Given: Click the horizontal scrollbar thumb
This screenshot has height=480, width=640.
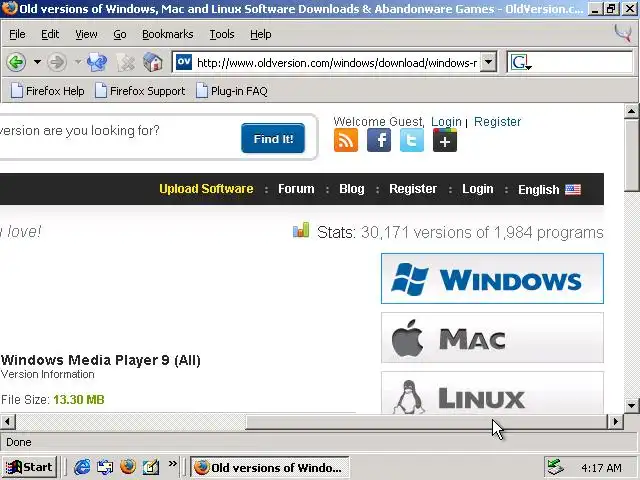Looking at the screenshot, I should point(426,422).
